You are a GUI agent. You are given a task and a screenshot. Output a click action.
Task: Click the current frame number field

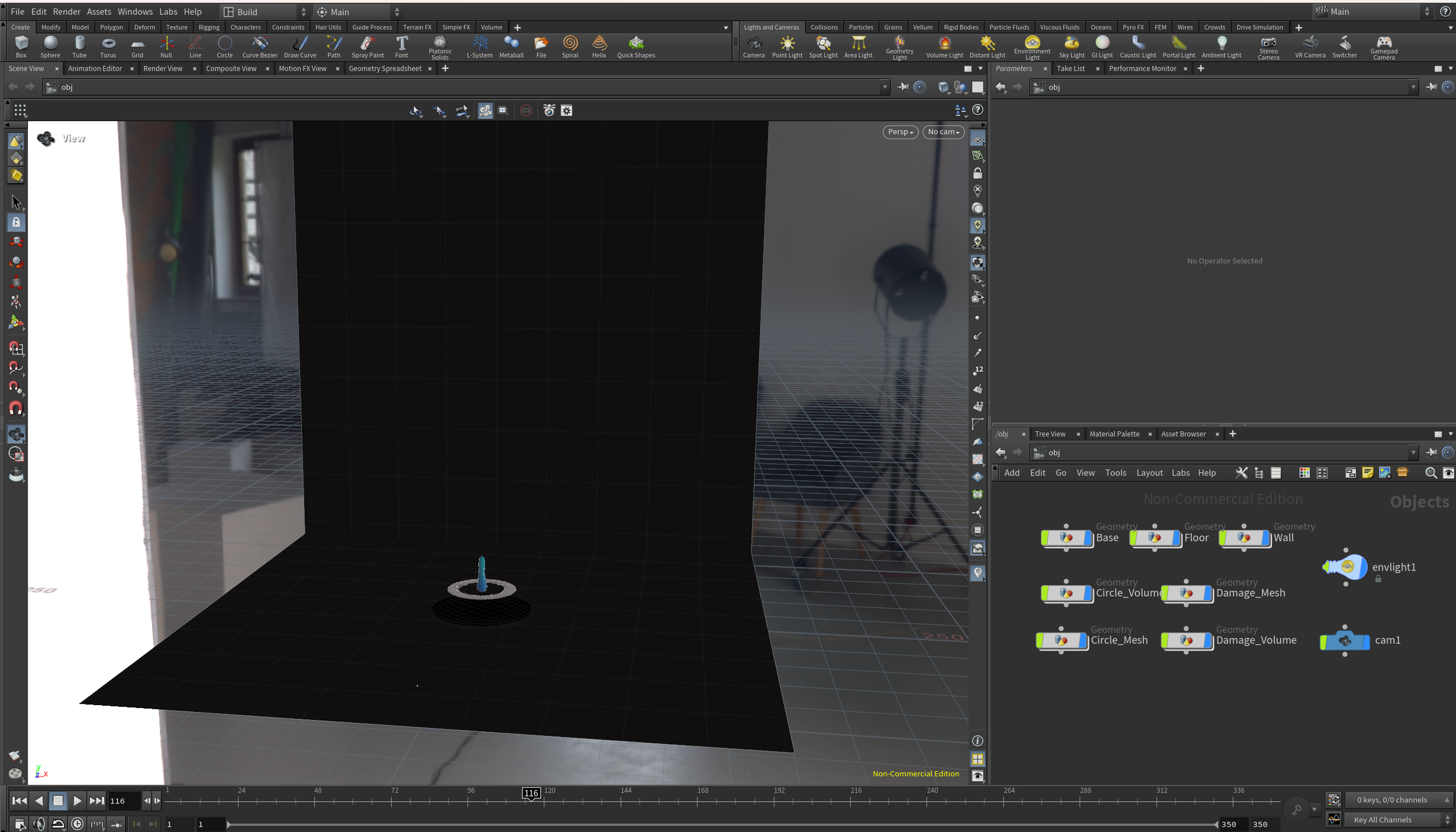pyautogui.click(x=123, y=801)
